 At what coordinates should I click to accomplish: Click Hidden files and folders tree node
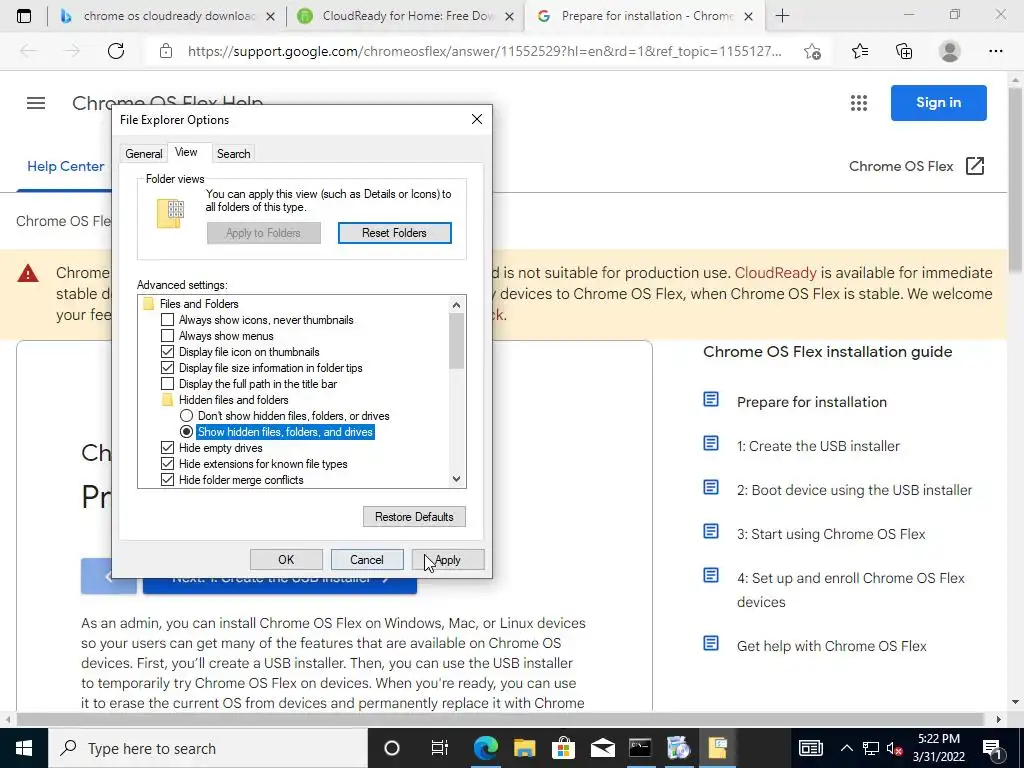[x=233, y=400]
